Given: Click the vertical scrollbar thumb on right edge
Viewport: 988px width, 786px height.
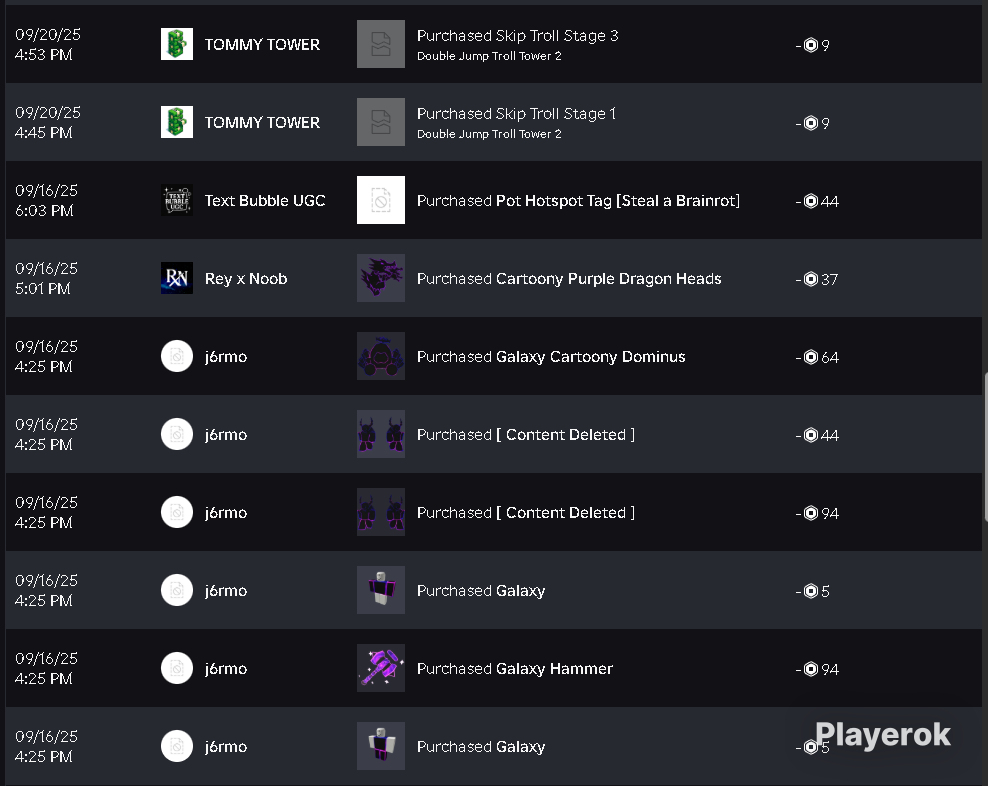Looking at the screenshot, I should [x=985, y=447].
